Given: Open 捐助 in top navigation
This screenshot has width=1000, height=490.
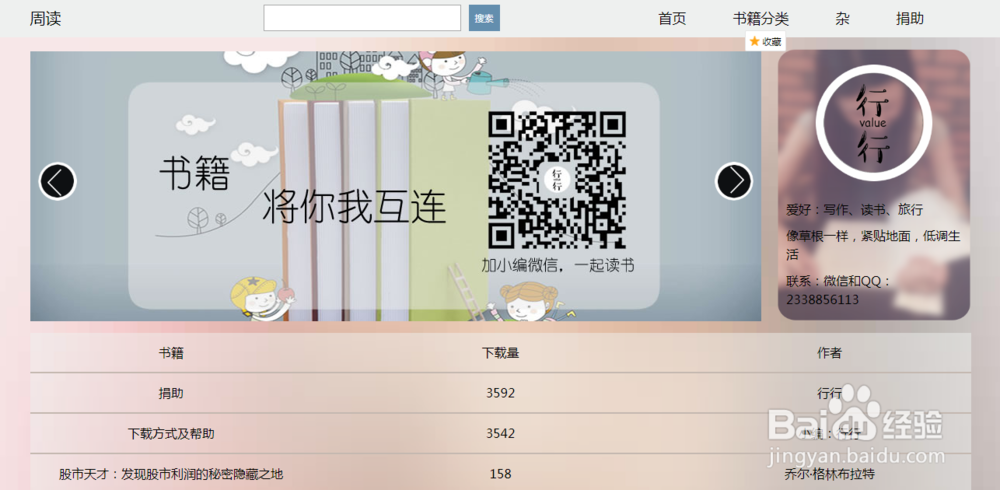Looking at the screenshot, I should [x=909, y=19].
